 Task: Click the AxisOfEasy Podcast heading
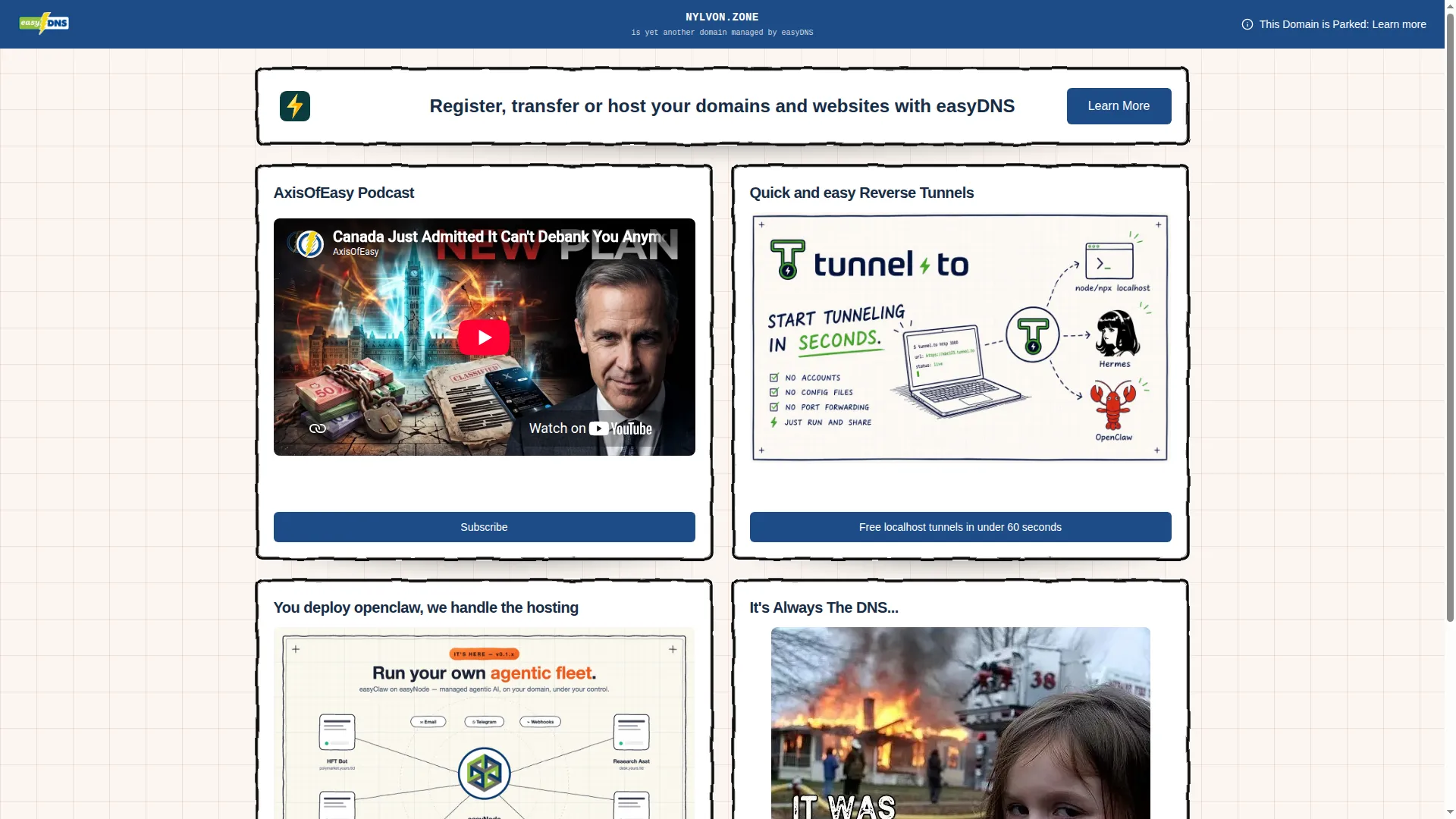[344, 193]
